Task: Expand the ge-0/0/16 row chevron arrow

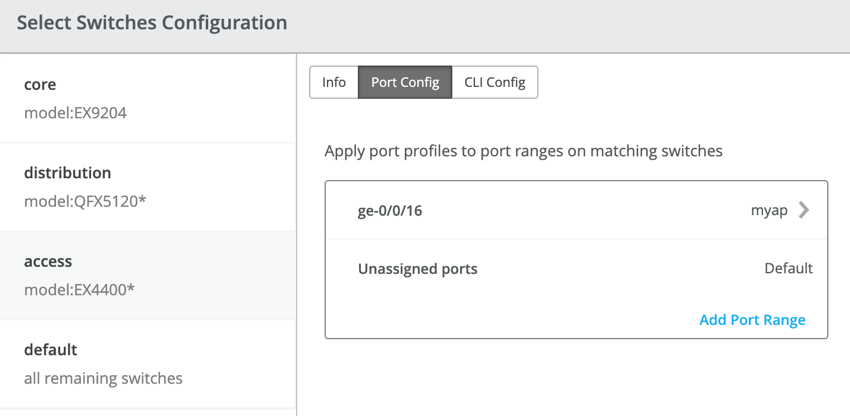Action: 804,210
